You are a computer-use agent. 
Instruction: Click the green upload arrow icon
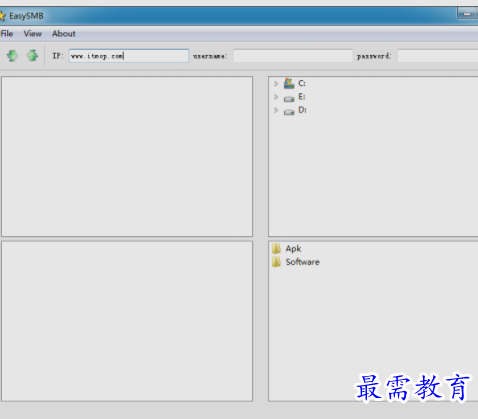click(32, 56)
